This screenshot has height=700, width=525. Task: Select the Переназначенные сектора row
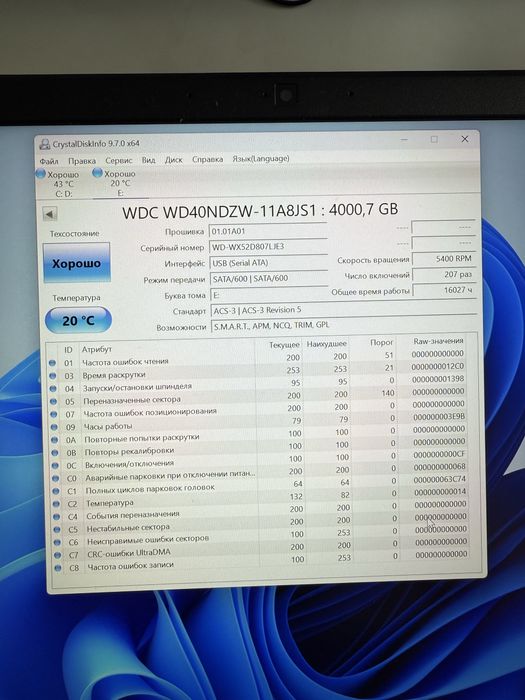click(258, 396)
